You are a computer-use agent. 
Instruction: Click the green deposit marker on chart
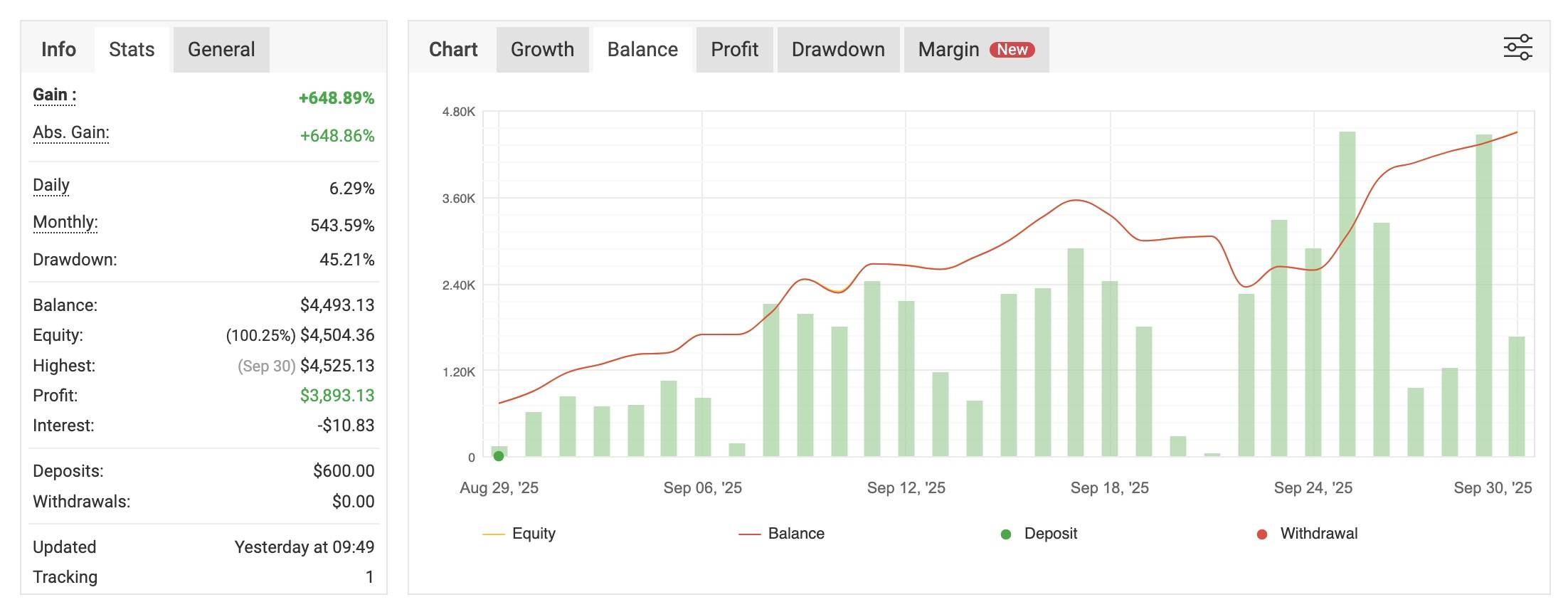coord(499,456)
